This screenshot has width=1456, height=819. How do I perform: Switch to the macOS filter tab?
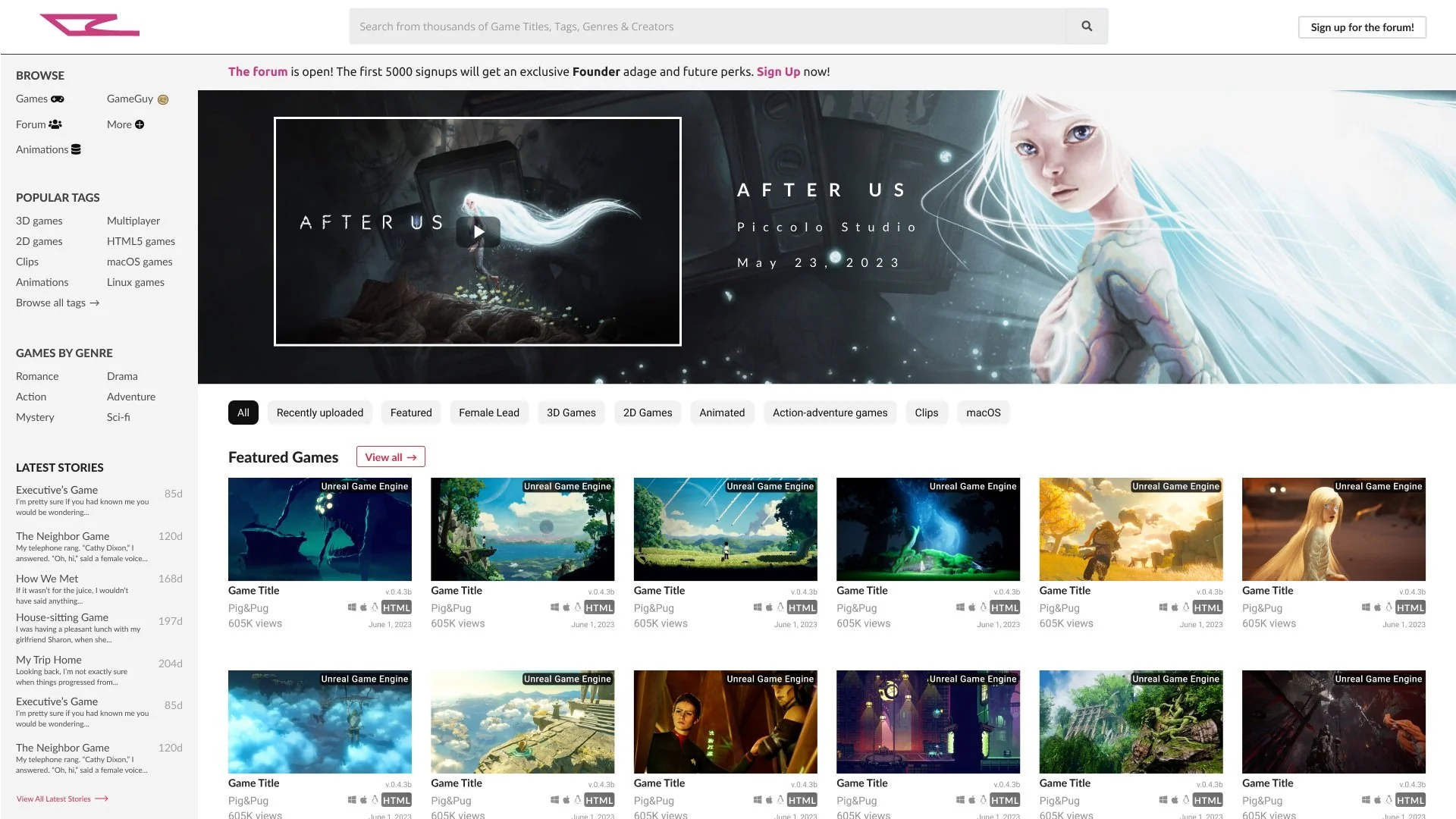[983, 413]
